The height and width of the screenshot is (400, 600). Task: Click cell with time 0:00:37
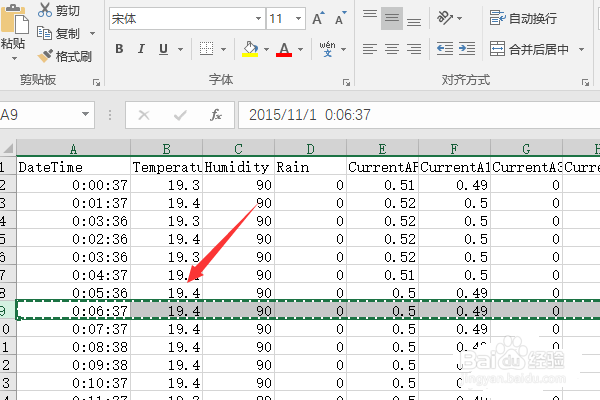[73, 185]
